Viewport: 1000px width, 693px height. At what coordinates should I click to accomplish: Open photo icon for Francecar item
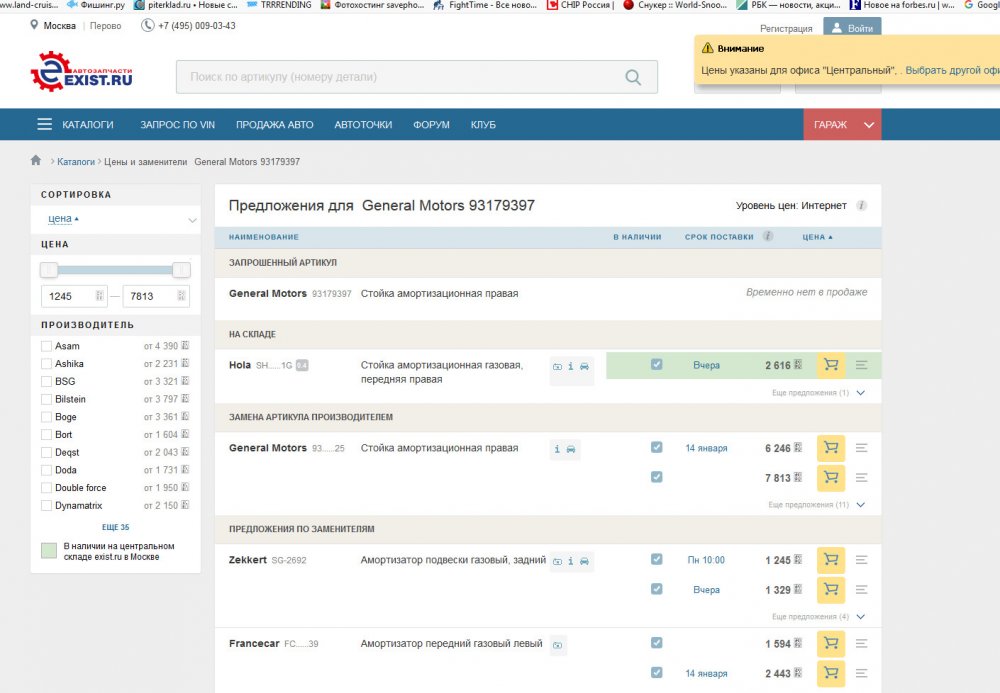pyautogui.click(x=558, y=645)
